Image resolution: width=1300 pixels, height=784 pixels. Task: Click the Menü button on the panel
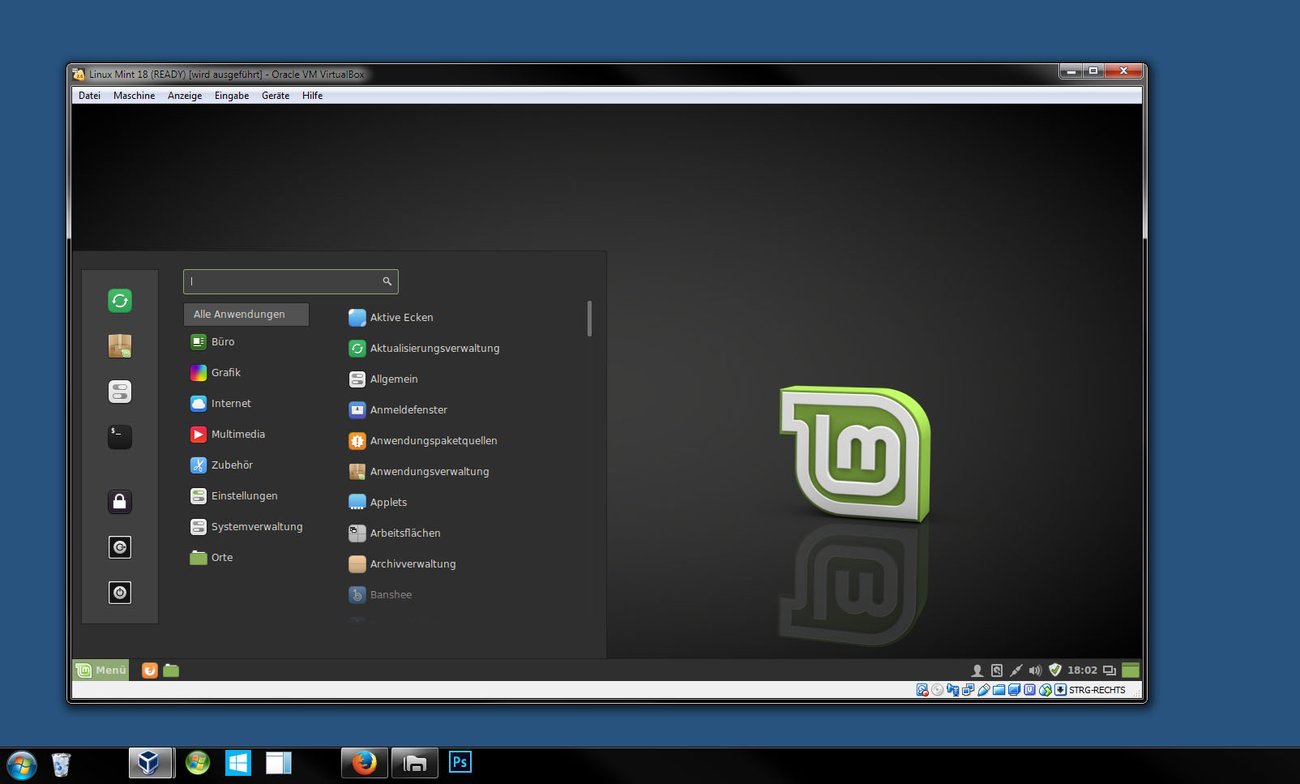click(x=100, y=669)
